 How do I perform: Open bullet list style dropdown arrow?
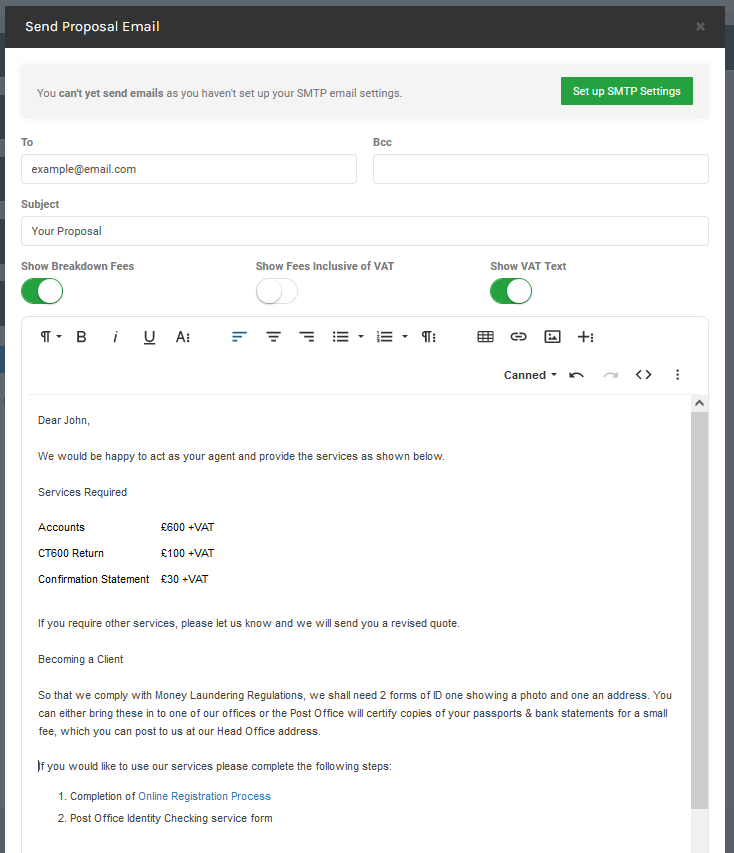click(x=361, y=337)
